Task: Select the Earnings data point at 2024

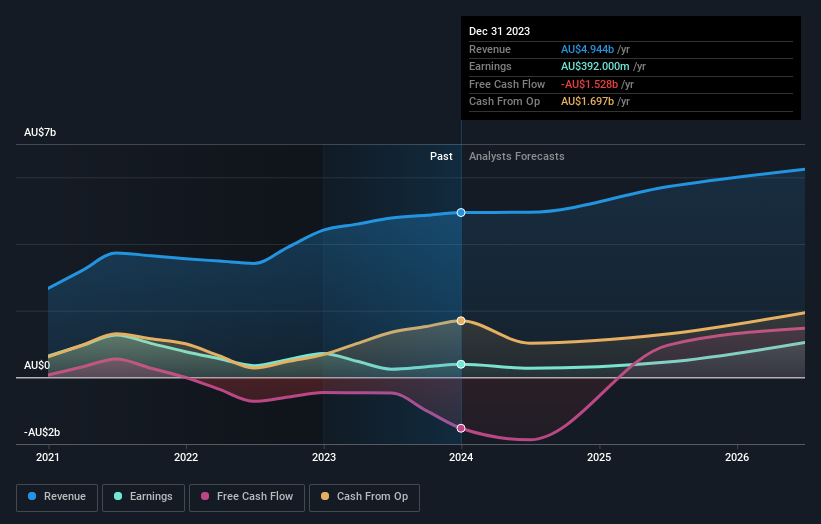Action: (x=461, y=364)
